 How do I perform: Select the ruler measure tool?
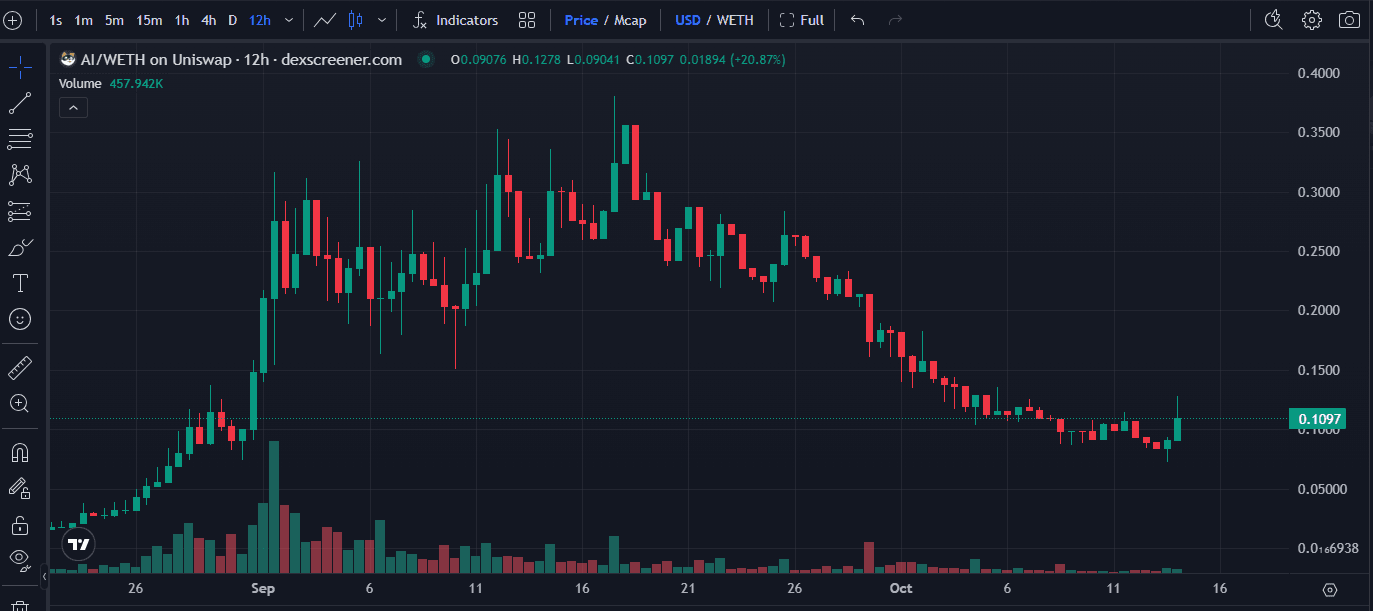click(x=20, y=368)
